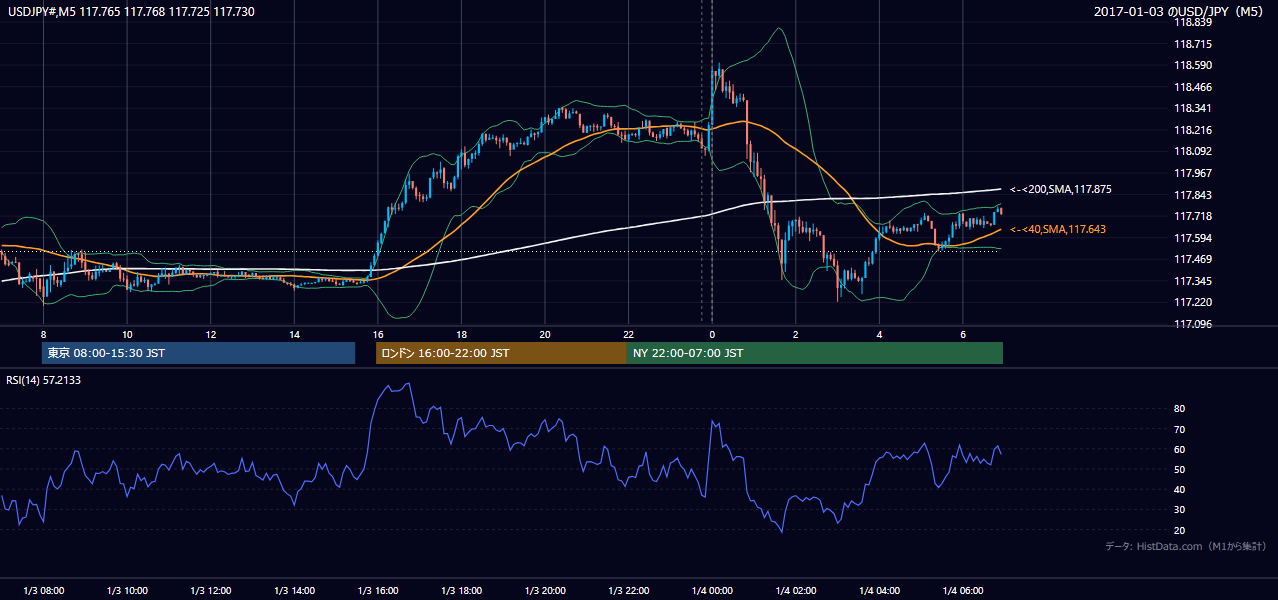Click the 1/4 00:00 bottom time label
Screen dimensions: 1278x600
tap(712, 591)
